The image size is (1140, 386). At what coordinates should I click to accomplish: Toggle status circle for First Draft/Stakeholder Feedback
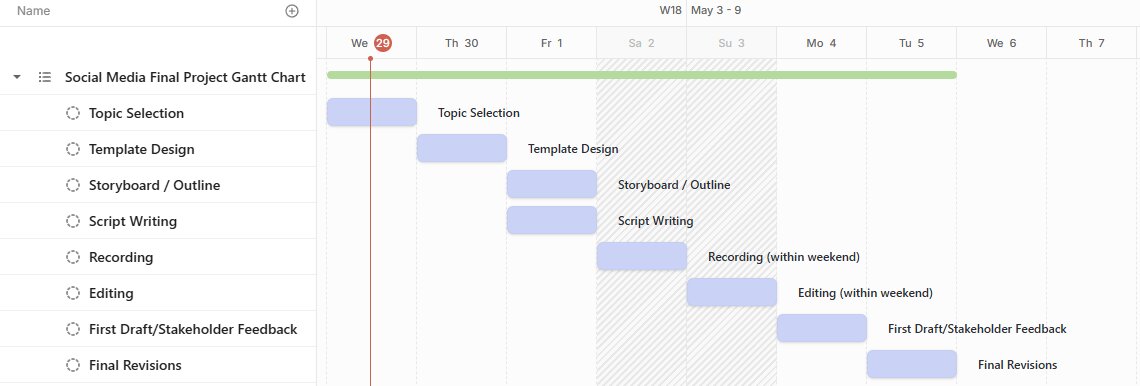(x=73, y=329)
